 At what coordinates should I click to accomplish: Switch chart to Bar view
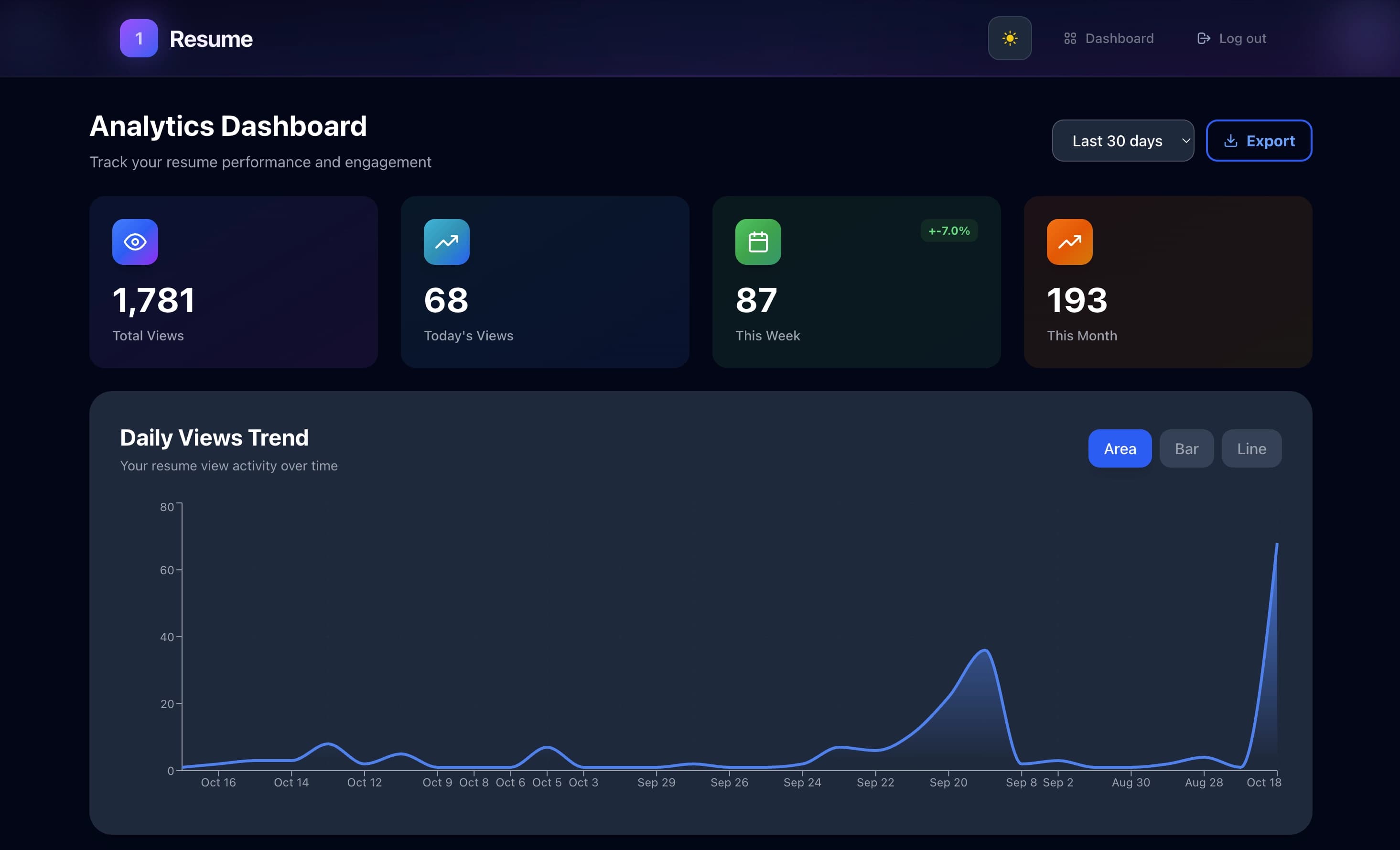pos(1186,448)
